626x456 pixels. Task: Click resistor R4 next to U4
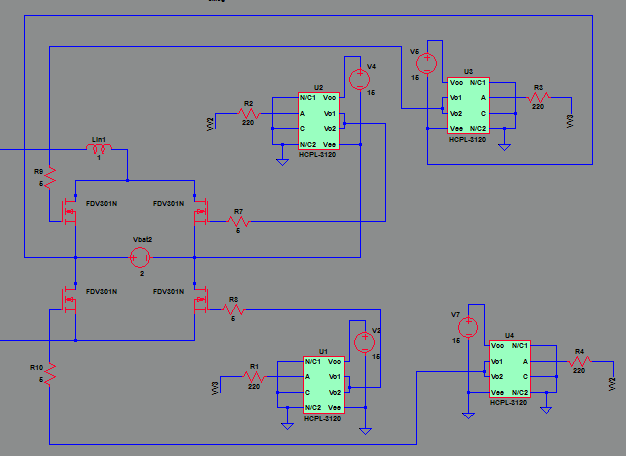click(x=579, y=362)
